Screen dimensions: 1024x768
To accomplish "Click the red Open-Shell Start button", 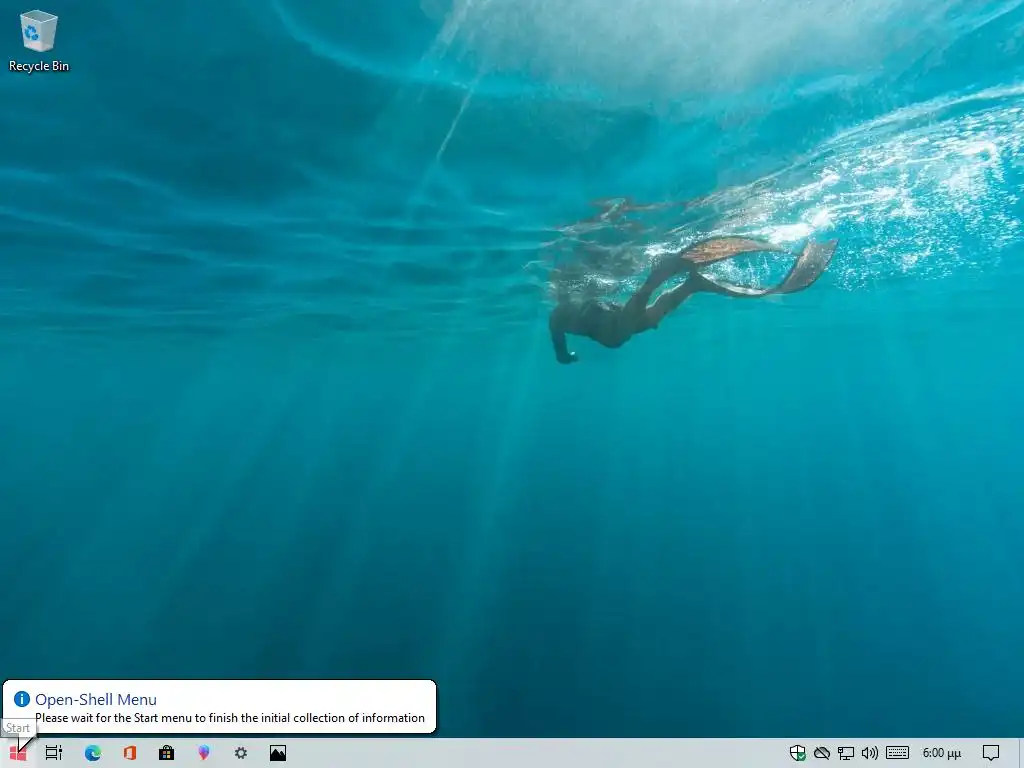I will point(18,754).
